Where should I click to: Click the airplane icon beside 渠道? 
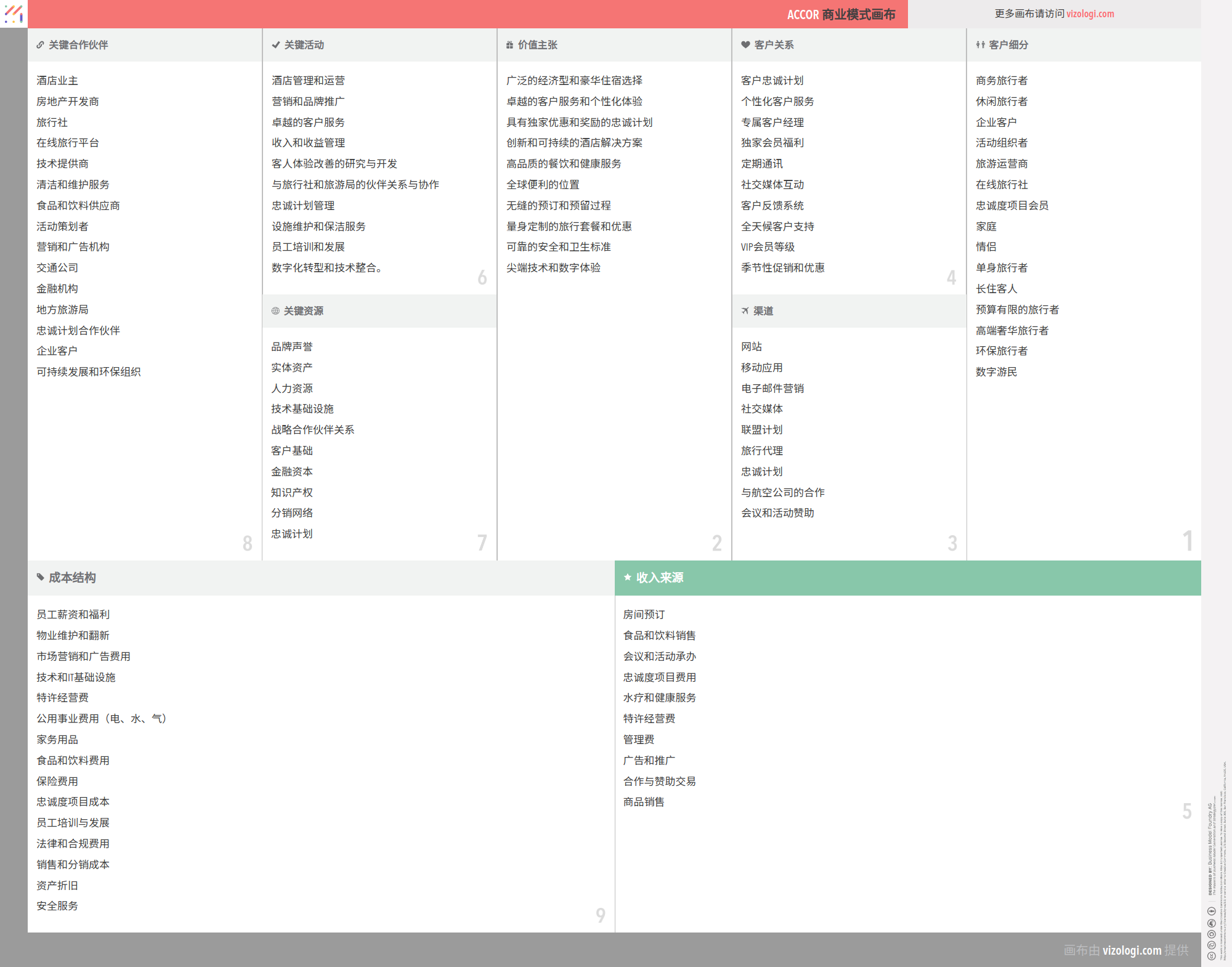point(745,311)
